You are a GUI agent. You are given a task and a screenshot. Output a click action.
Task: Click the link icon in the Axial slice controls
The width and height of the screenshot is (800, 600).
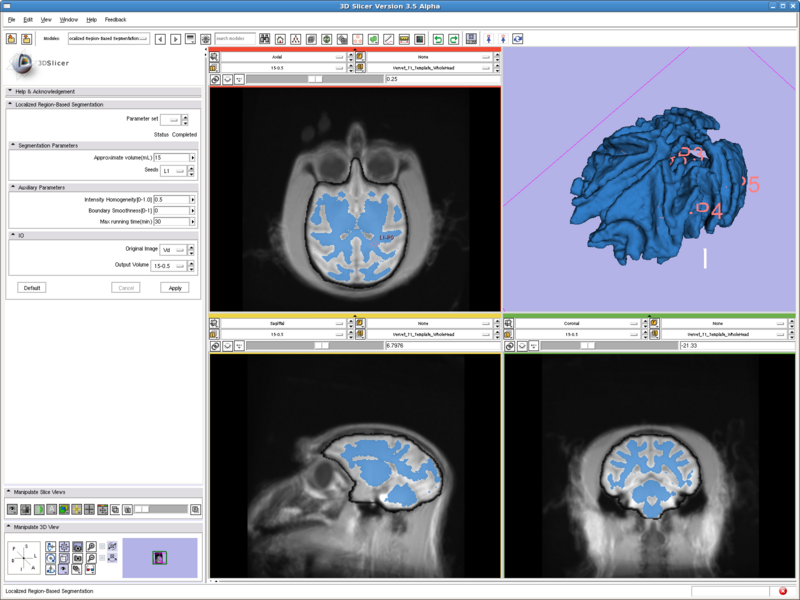216,78
